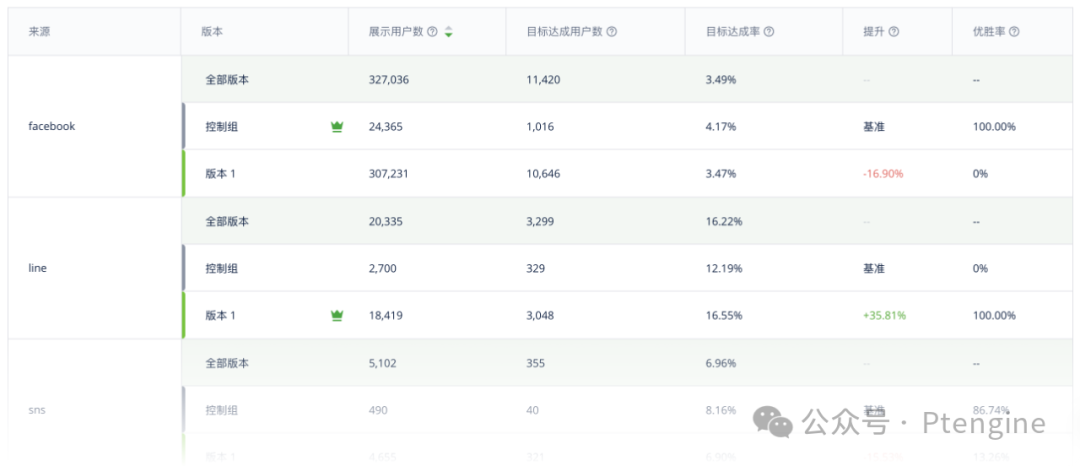Sort table by 展示用户数 arrow
This screenshot has height=466, width=1080.
click(449, 32)
